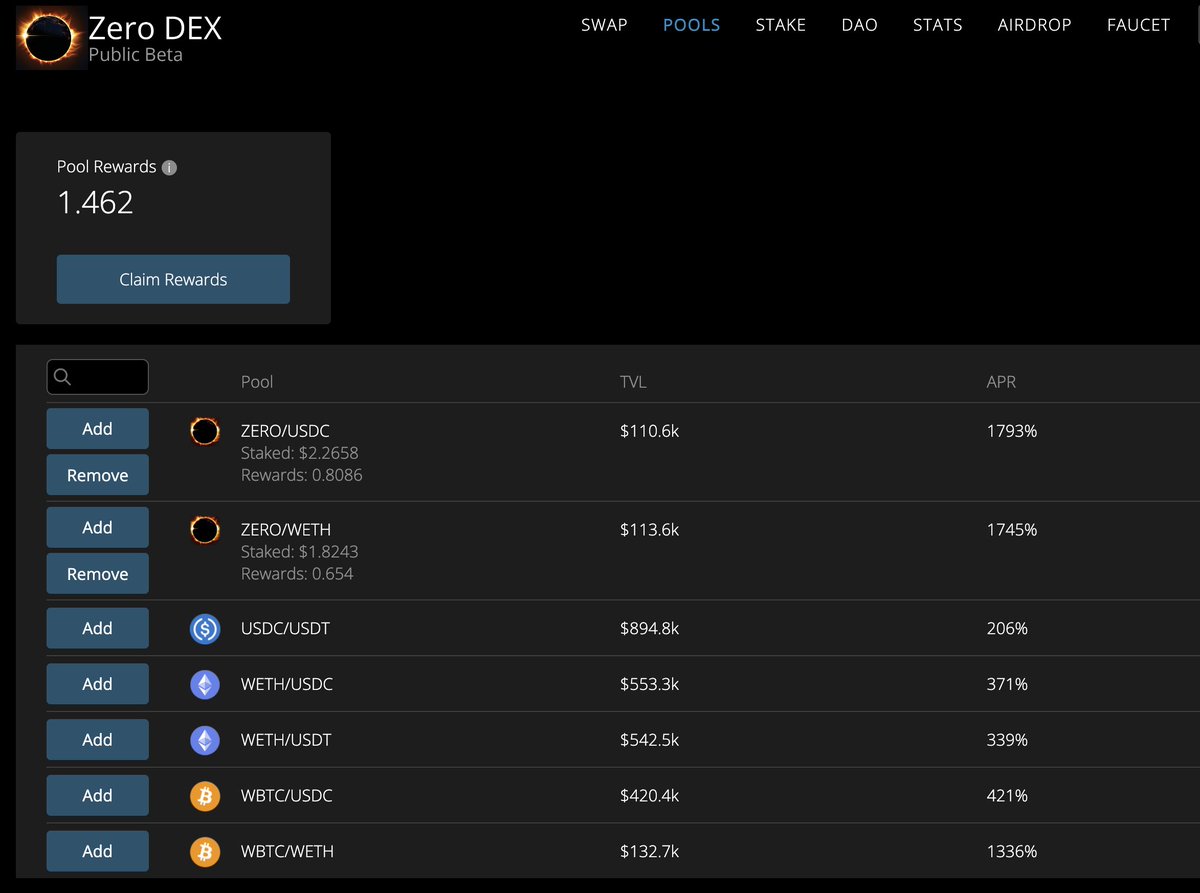Click the Ethereum icon beside WETH/USDC
The image size is (1200, 893).
point(205,684)
